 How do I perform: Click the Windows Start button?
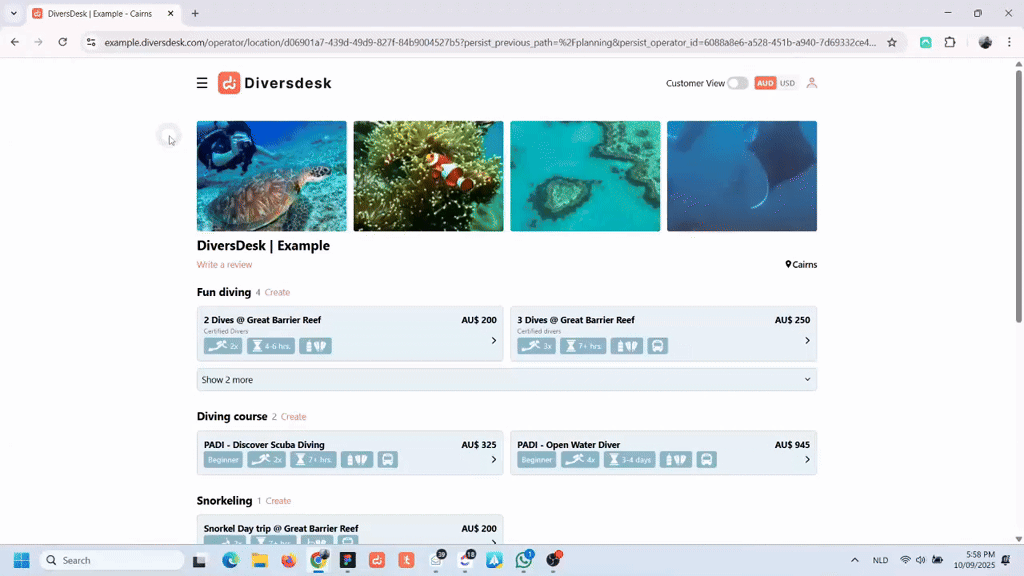pyautogui.click(x=22, y=560)
